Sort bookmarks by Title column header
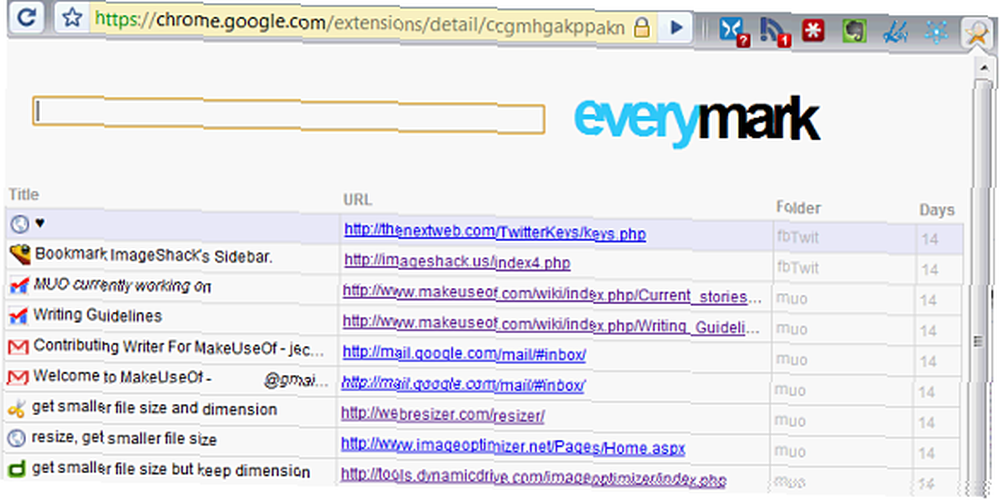 click(24, 195)
